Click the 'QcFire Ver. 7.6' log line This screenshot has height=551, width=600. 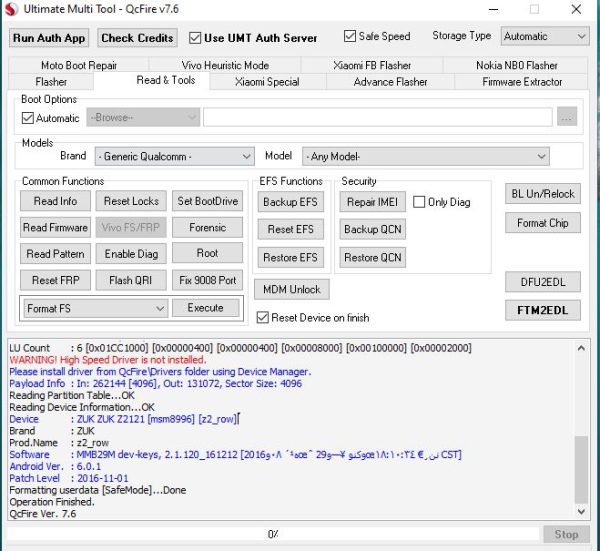tap(42, 514)
